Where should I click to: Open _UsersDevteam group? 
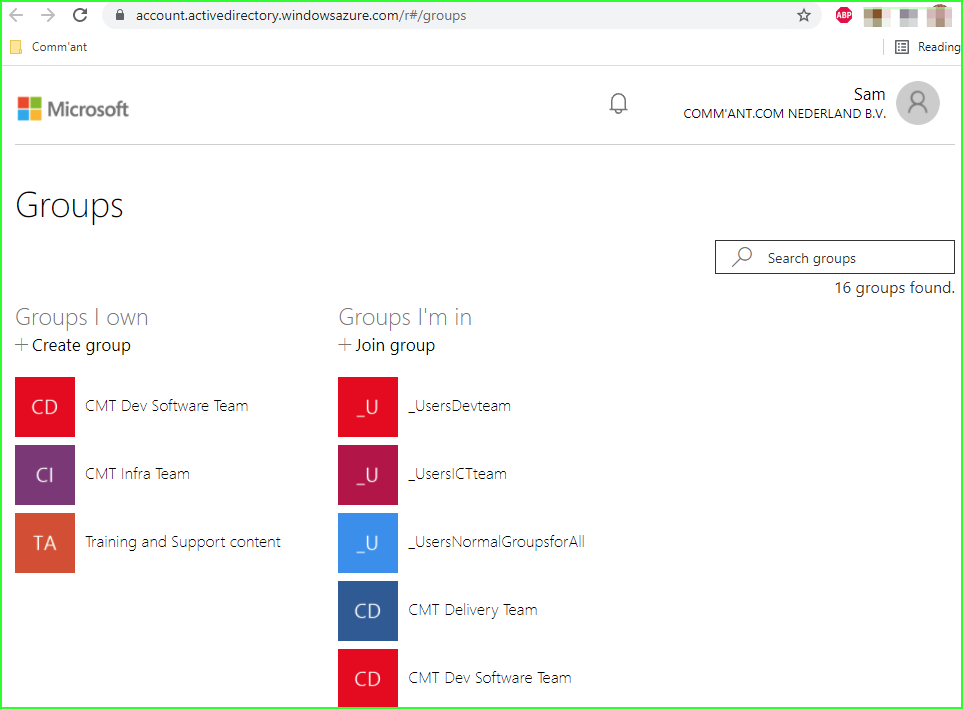459,406
